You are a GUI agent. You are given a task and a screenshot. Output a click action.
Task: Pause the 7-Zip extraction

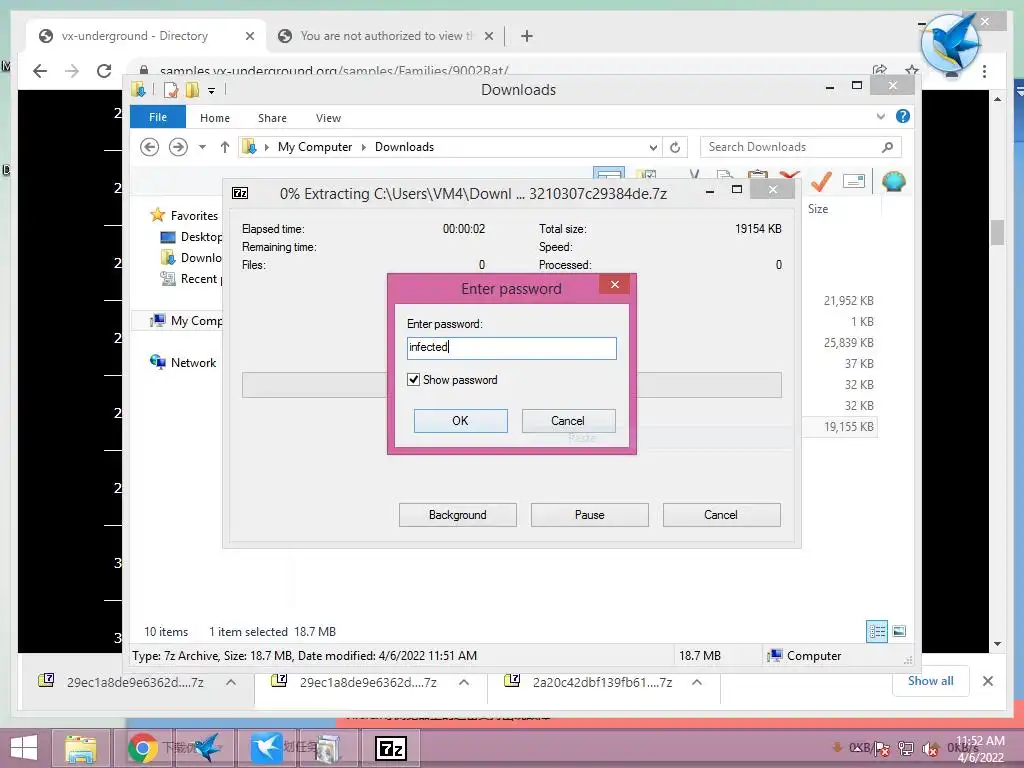[590, 515]
